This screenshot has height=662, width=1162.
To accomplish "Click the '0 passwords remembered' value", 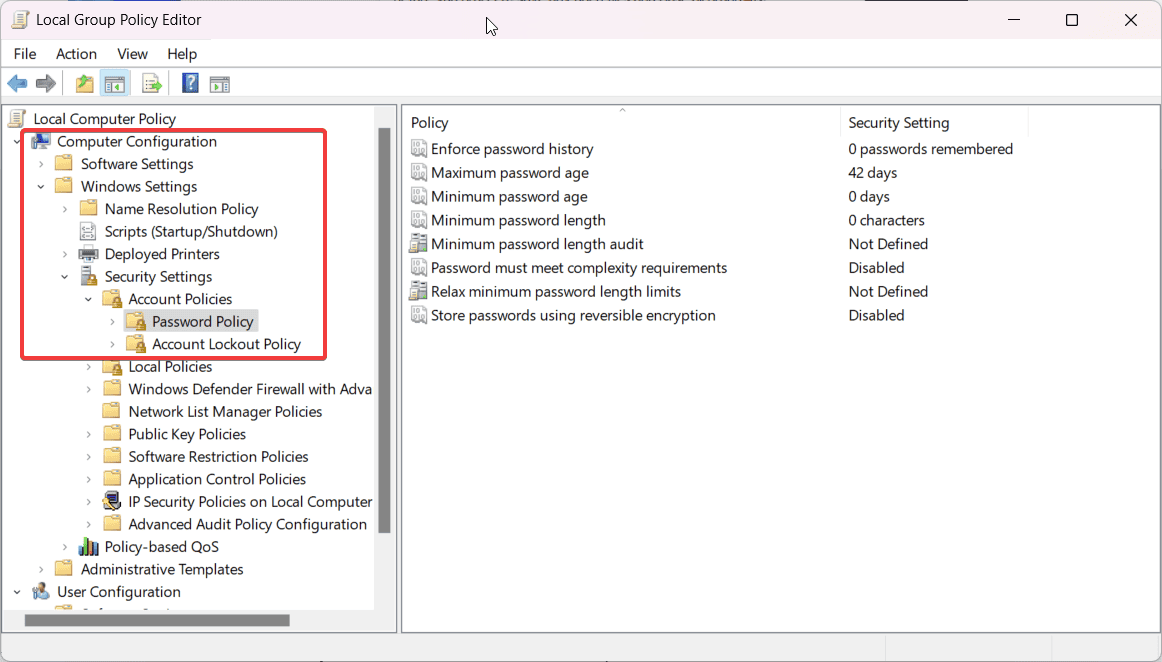I will point(930,149).
